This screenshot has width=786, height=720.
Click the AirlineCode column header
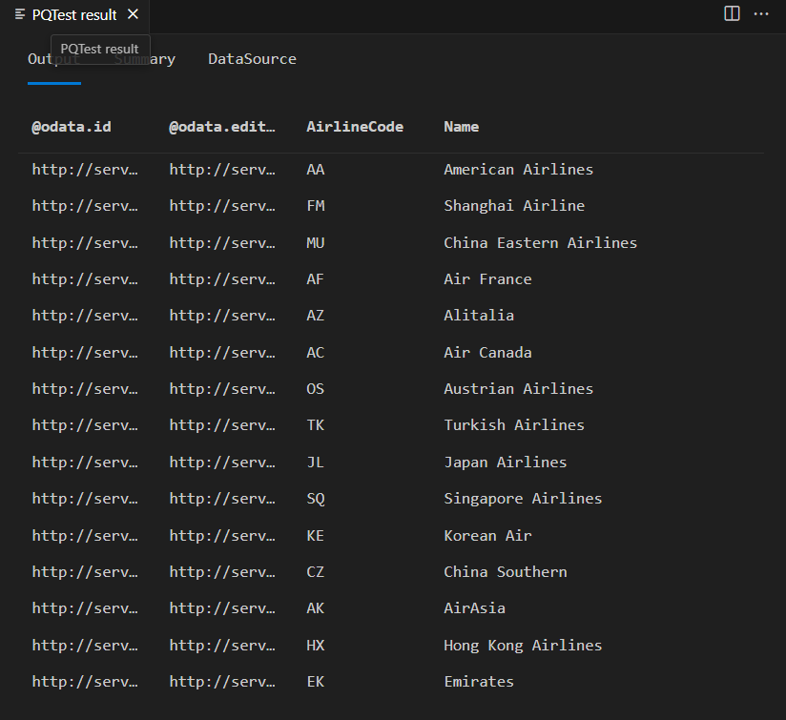(354, 127)
